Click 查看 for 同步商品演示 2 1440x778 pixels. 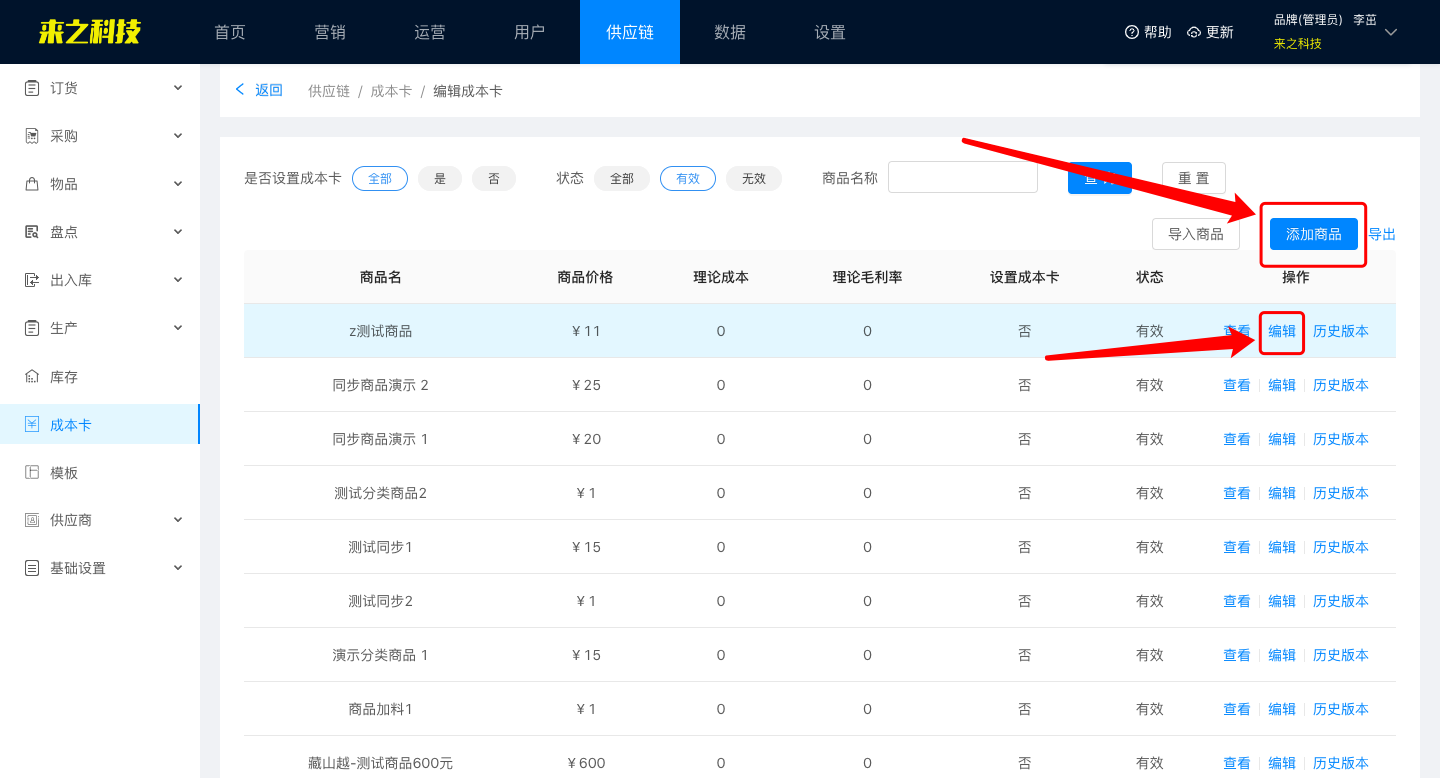click(x=1237, y=385)
